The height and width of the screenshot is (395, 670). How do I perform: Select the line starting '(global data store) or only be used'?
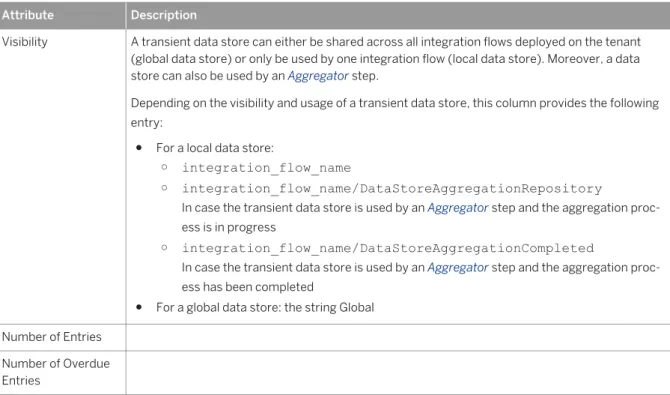[385, 59]
